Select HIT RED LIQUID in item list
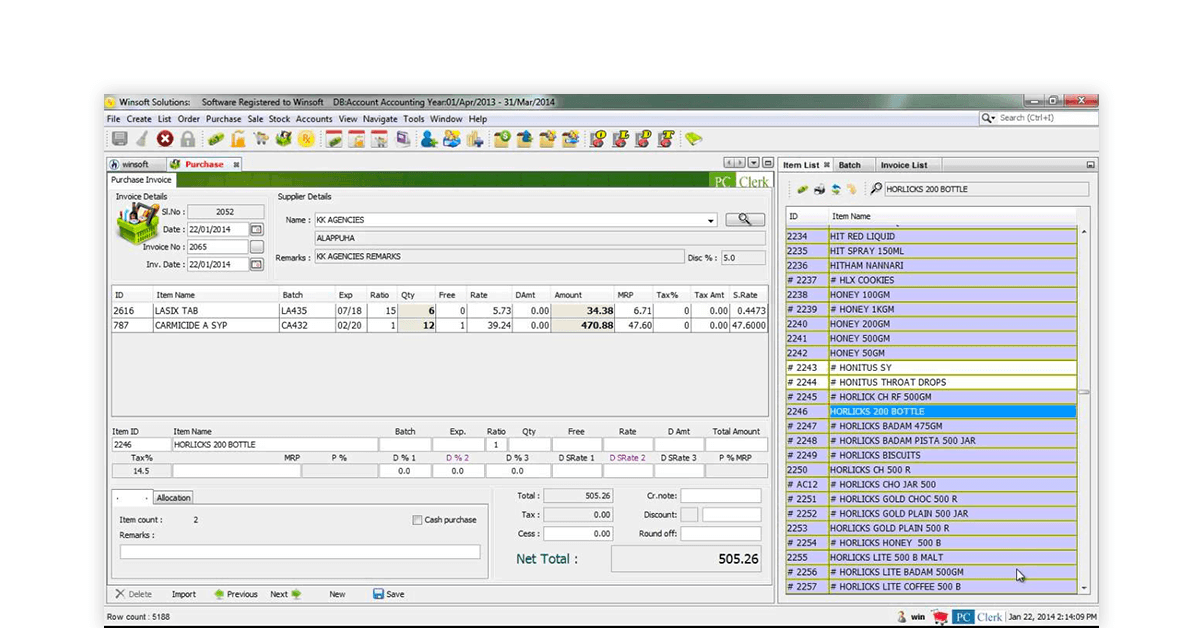The image size is (1200, 628). tap(931, 236)
